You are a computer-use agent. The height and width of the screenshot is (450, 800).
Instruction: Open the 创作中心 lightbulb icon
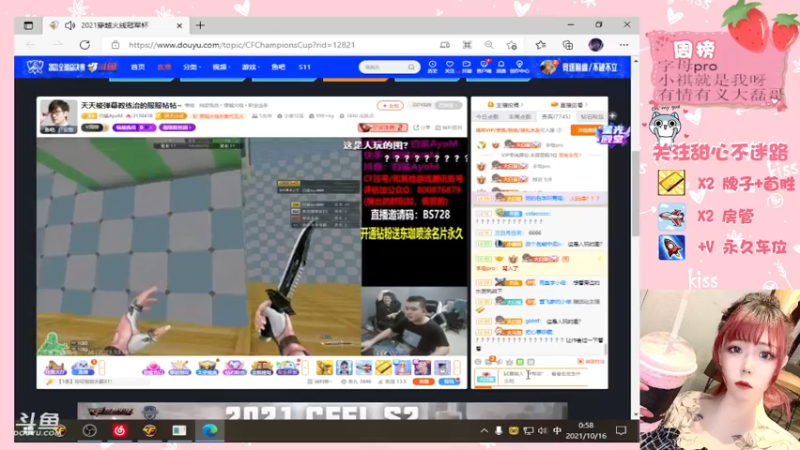tap(519, 67)
